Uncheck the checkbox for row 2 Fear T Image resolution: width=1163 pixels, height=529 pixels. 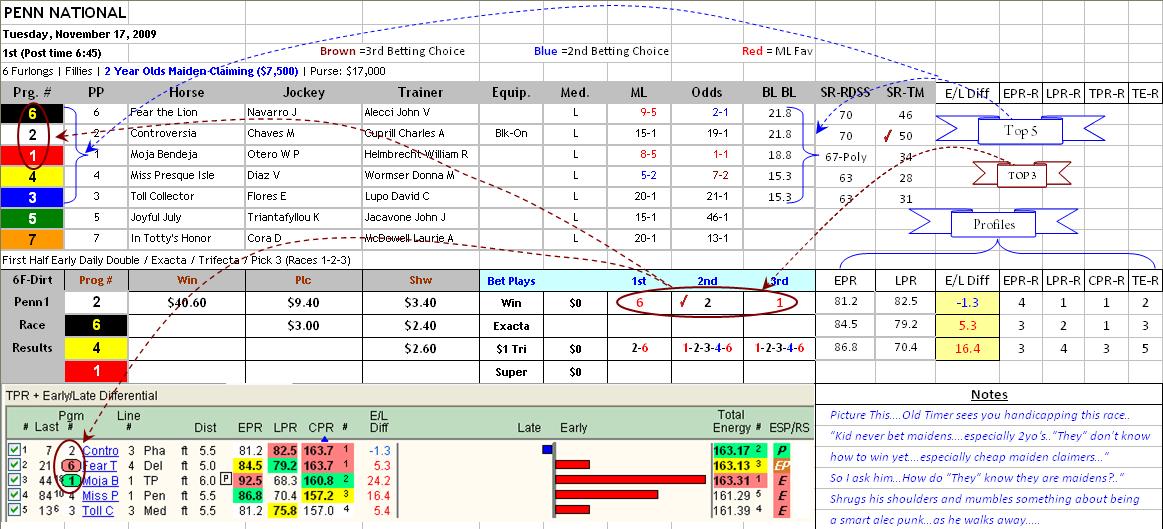13,465
